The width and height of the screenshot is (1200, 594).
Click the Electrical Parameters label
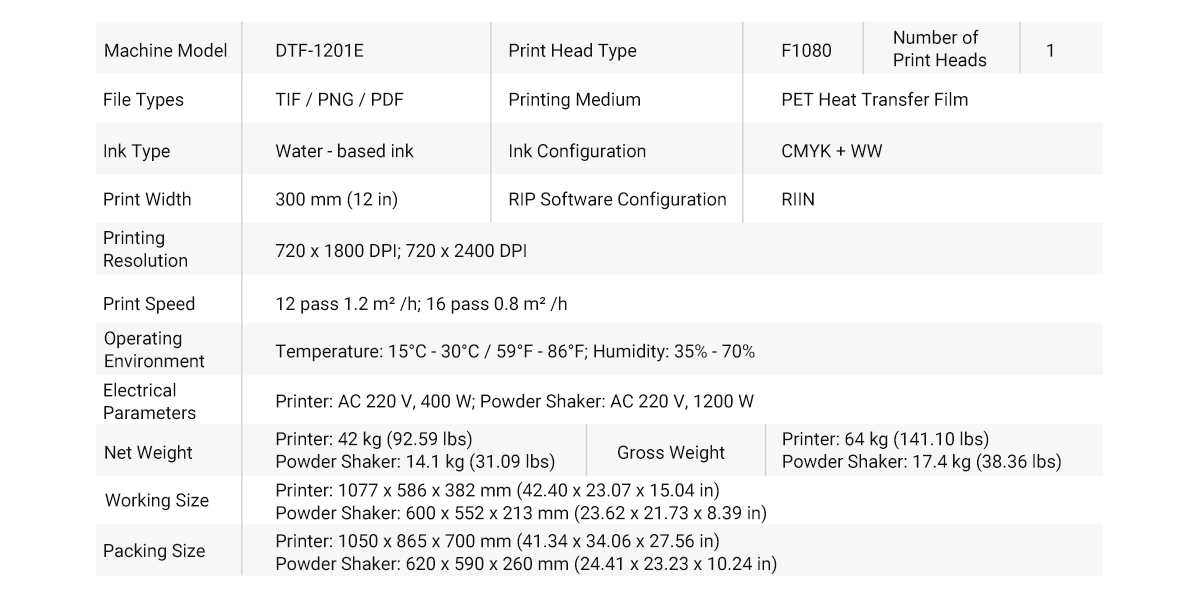click(149, 401)
